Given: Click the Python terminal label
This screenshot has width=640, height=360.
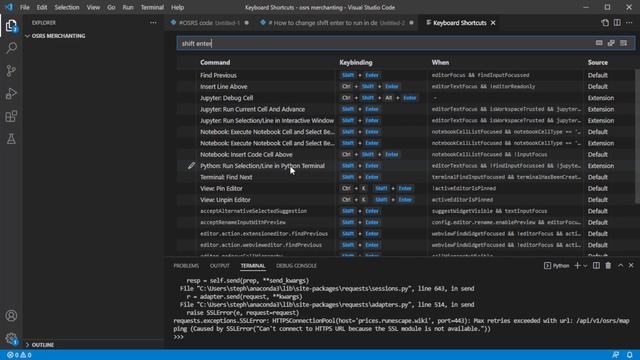Looking at the screenshot, I should point(557,266).
